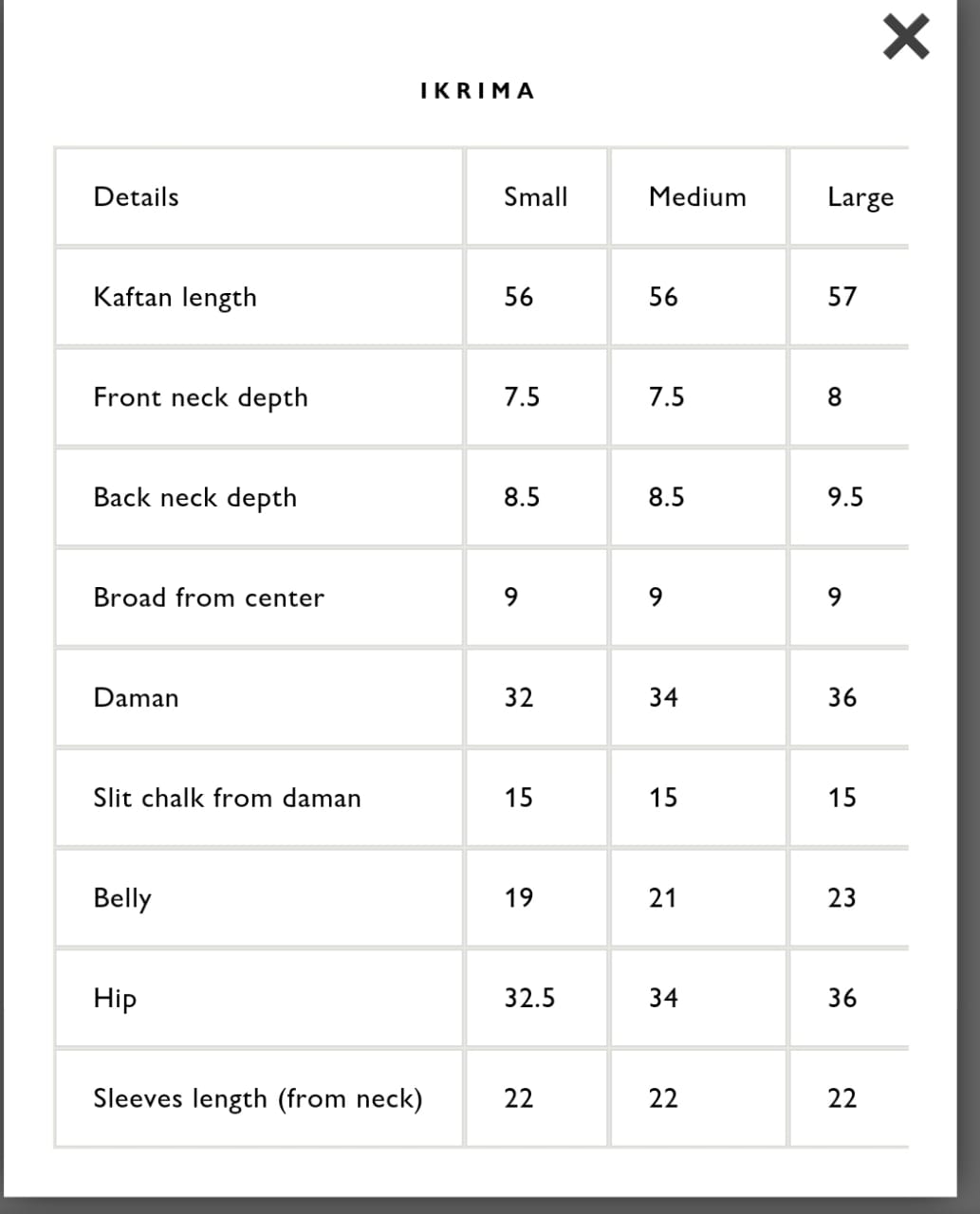Select the Medium column header

(697, 197)
